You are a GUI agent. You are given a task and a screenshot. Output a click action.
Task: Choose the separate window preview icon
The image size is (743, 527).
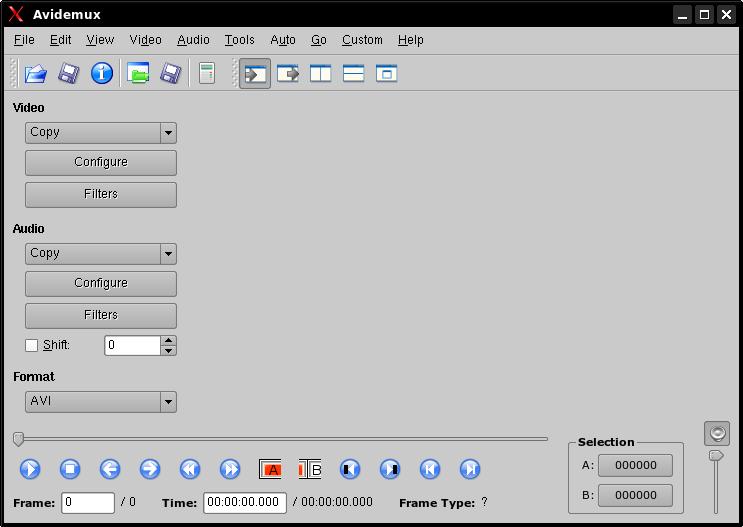pos(386,73)
